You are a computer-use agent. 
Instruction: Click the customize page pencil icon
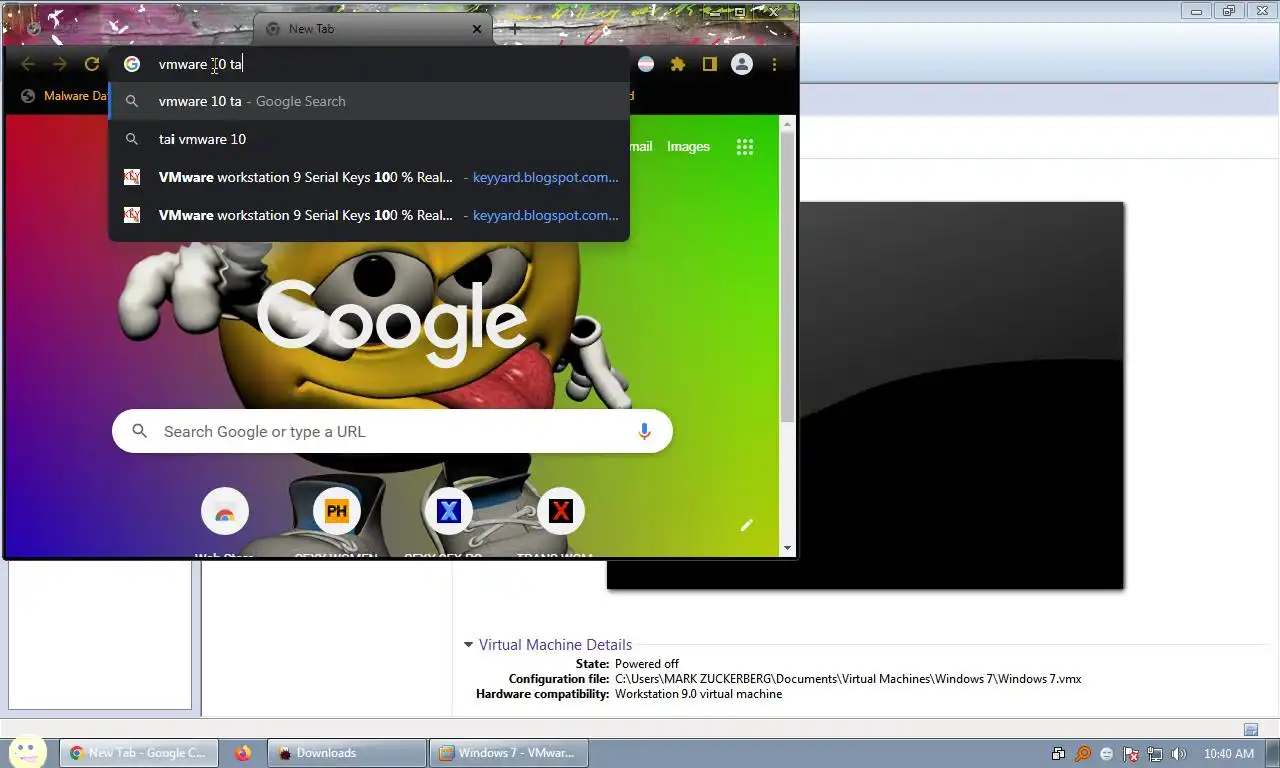point(747,525)
